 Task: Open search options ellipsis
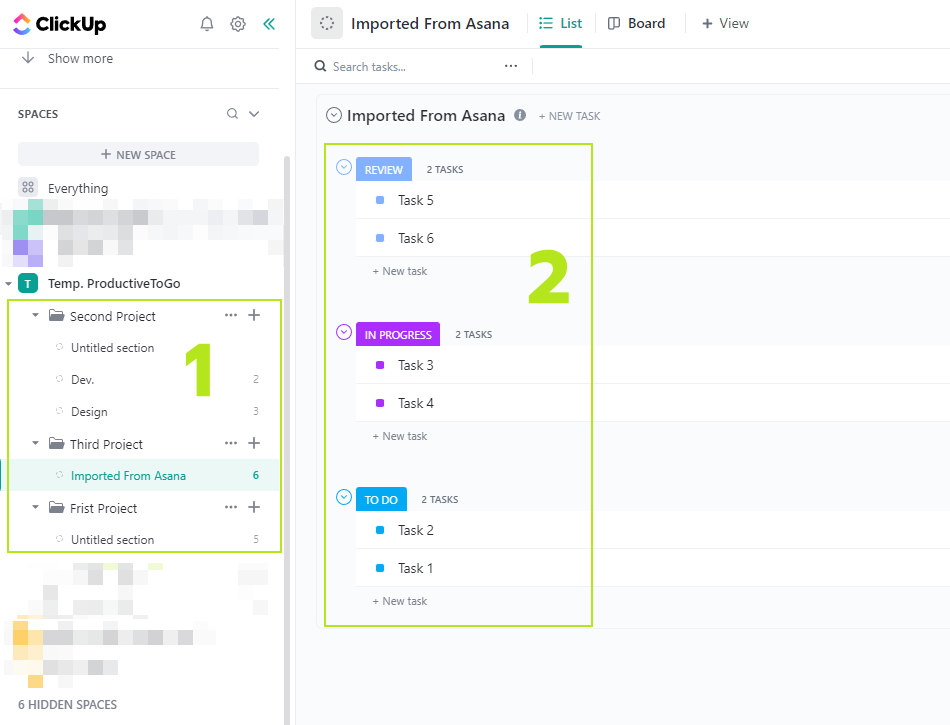(511, 66)
